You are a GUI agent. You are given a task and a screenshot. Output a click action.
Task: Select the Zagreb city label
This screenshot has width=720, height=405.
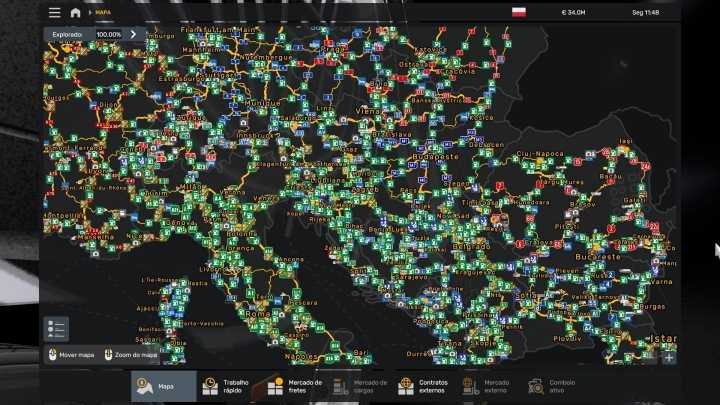[x=366, y=190]
